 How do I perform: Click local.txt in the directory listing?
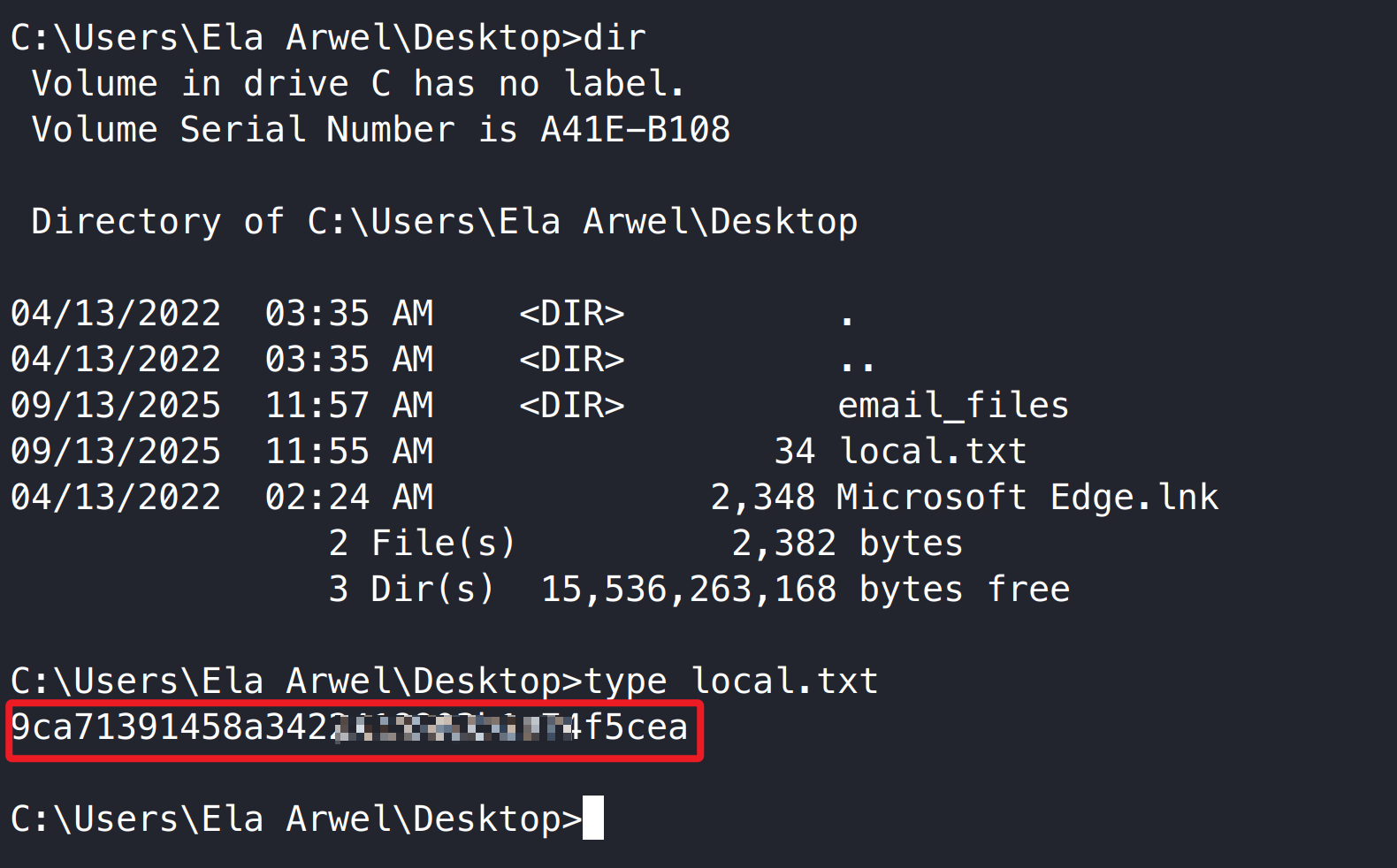point(932,452)
